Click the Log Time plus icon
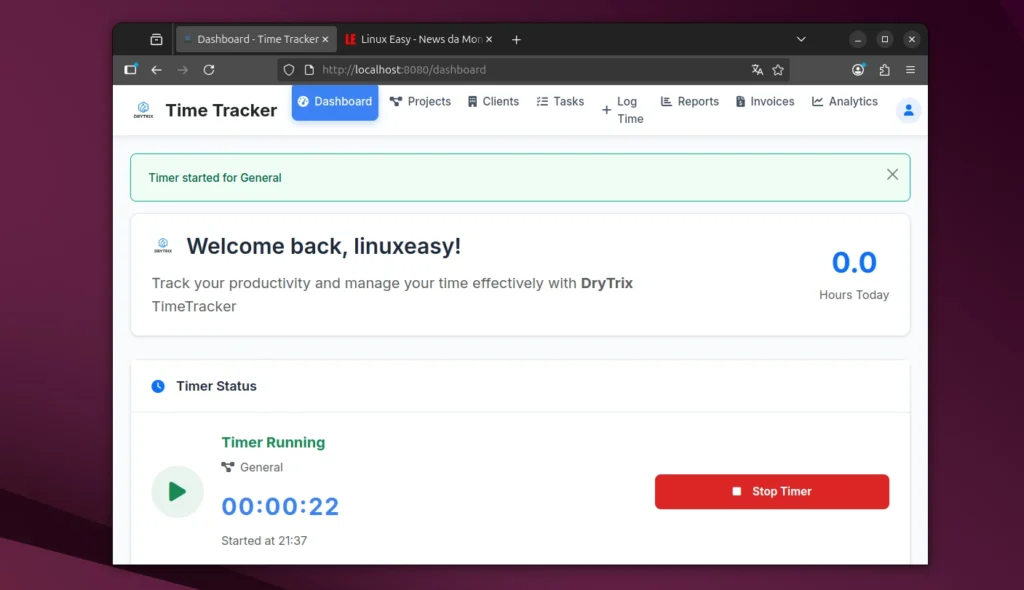1024x590 pixels. coord(608,109)
